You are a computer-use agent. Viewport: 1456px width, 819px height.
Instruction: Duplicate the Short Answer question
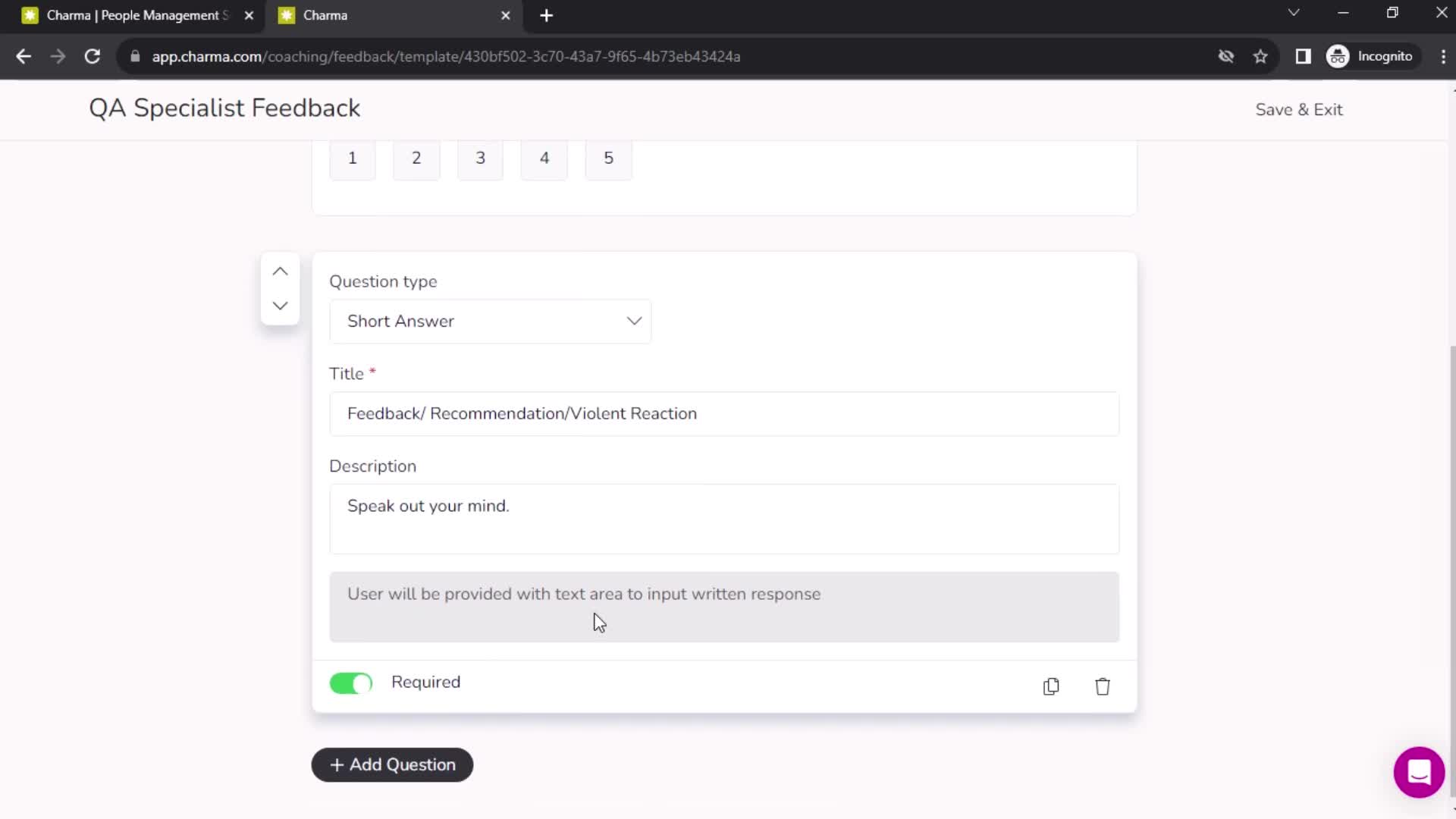pyautogui.click(x=1051, y=686)
